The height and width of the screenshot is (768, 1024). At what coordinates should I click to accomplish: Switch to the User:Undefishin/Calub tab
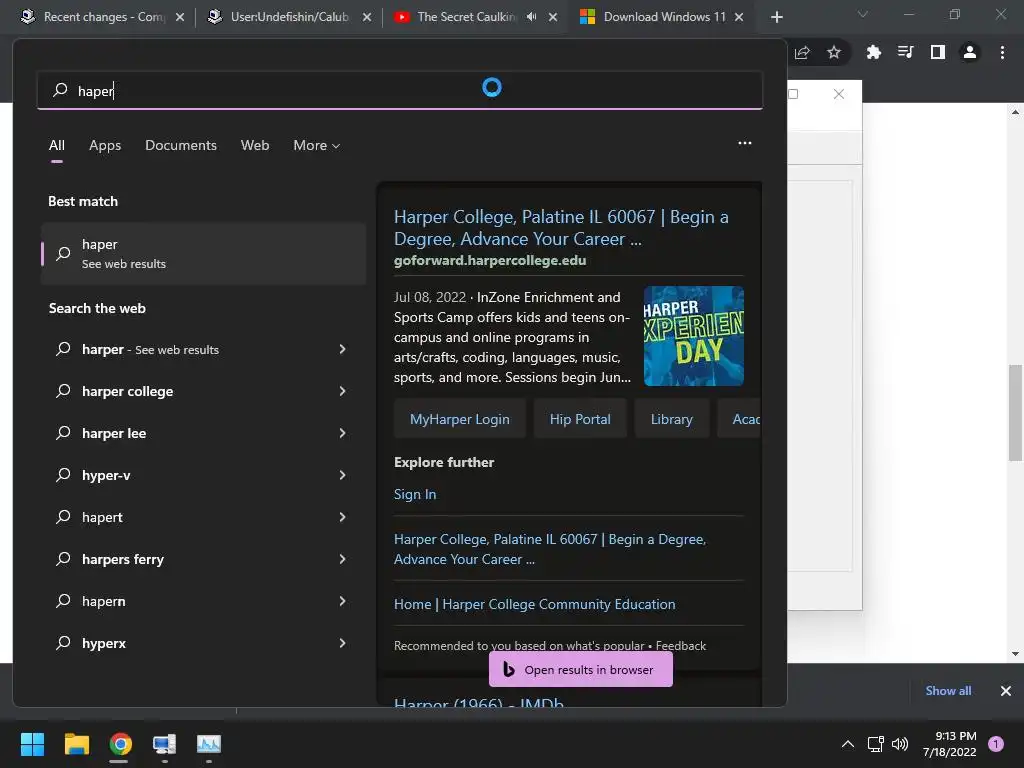(290, 17)
